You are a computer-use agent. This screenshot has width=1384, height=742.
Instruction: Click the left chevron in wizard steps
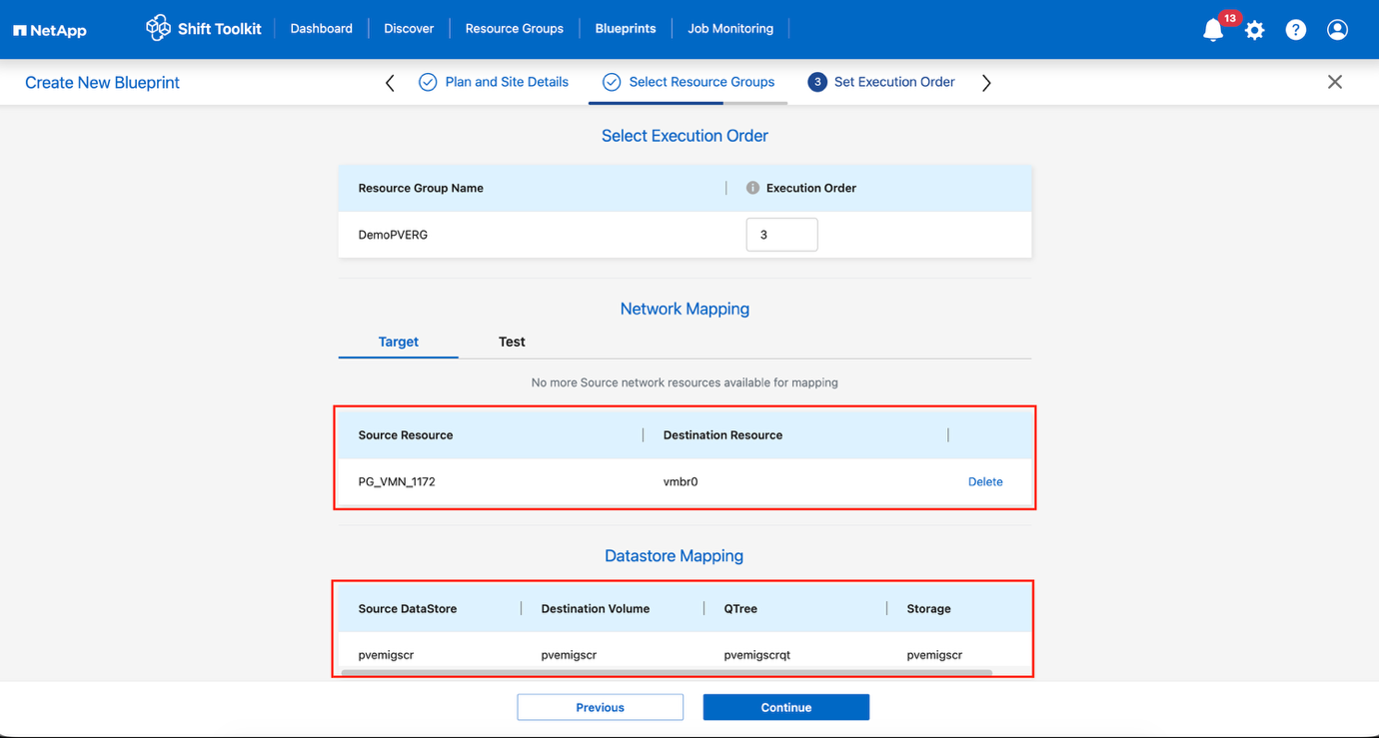click(390, 83)
